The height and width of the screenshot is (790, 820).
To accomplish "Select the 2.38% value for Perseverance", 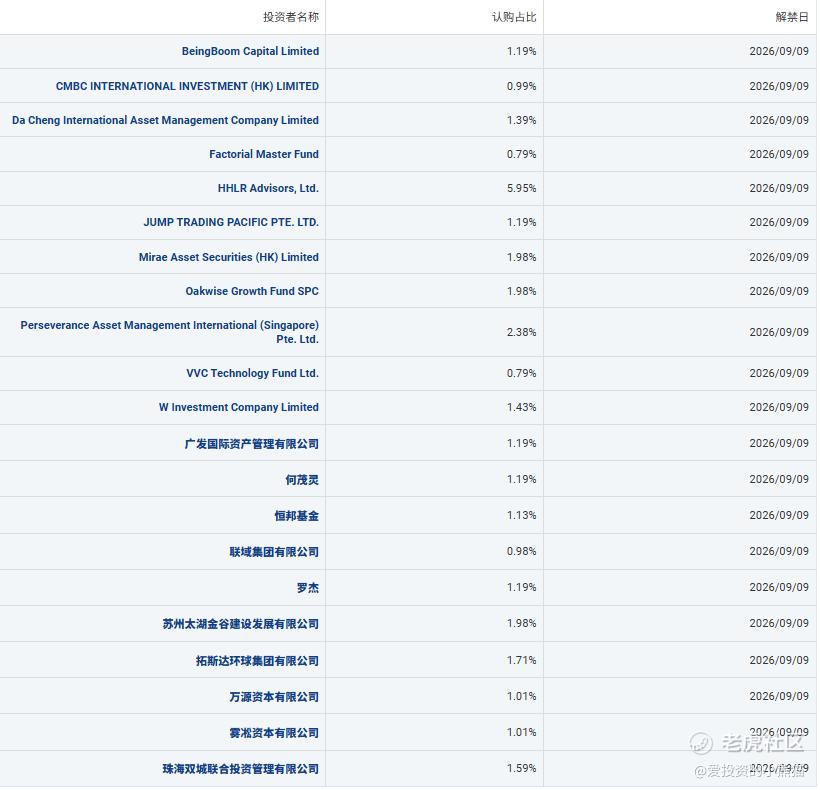I will click(x=521, y=332).
